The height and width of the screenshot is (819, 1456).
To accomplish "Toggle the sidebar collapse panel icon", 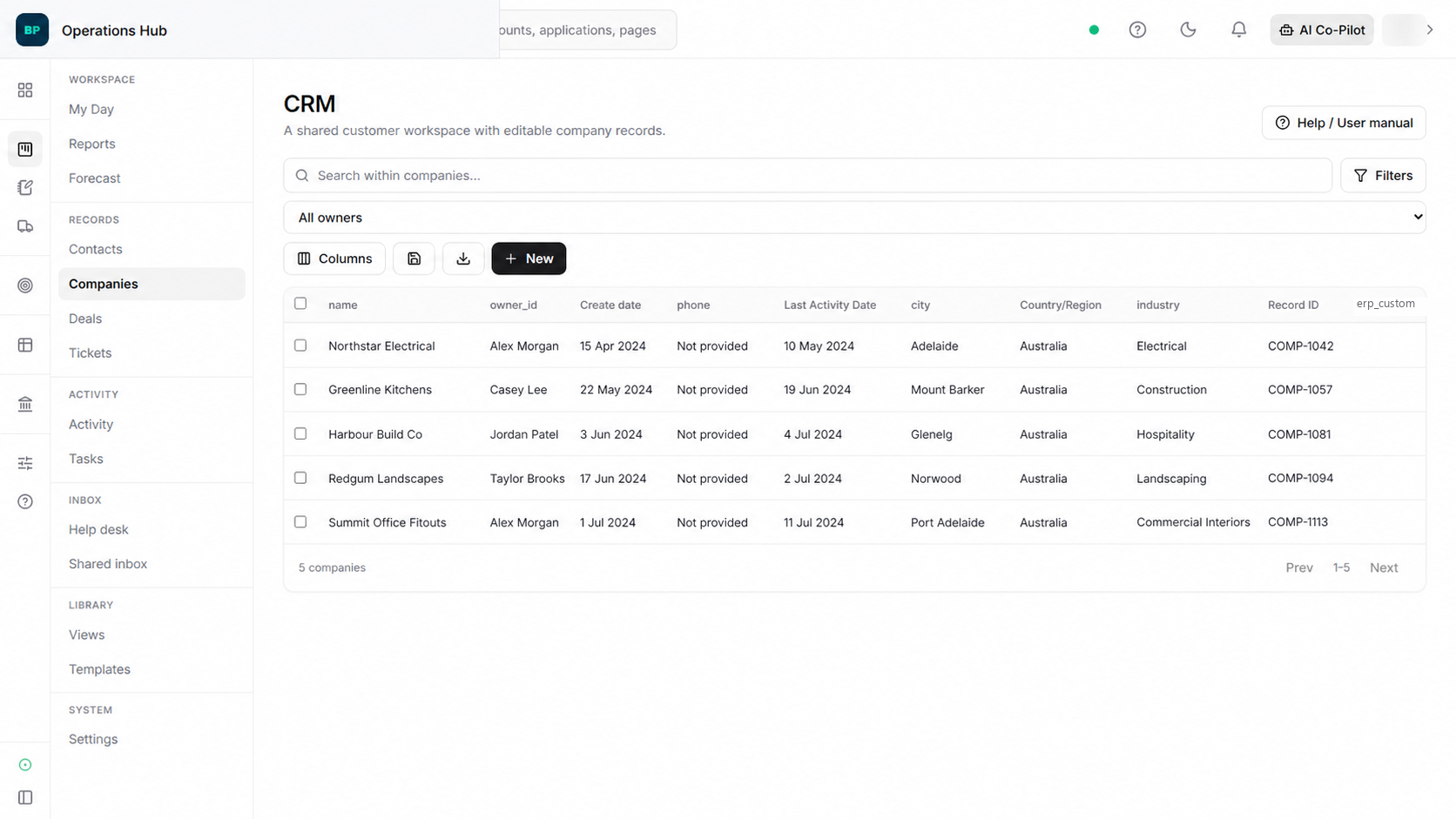I will point(25,798).
